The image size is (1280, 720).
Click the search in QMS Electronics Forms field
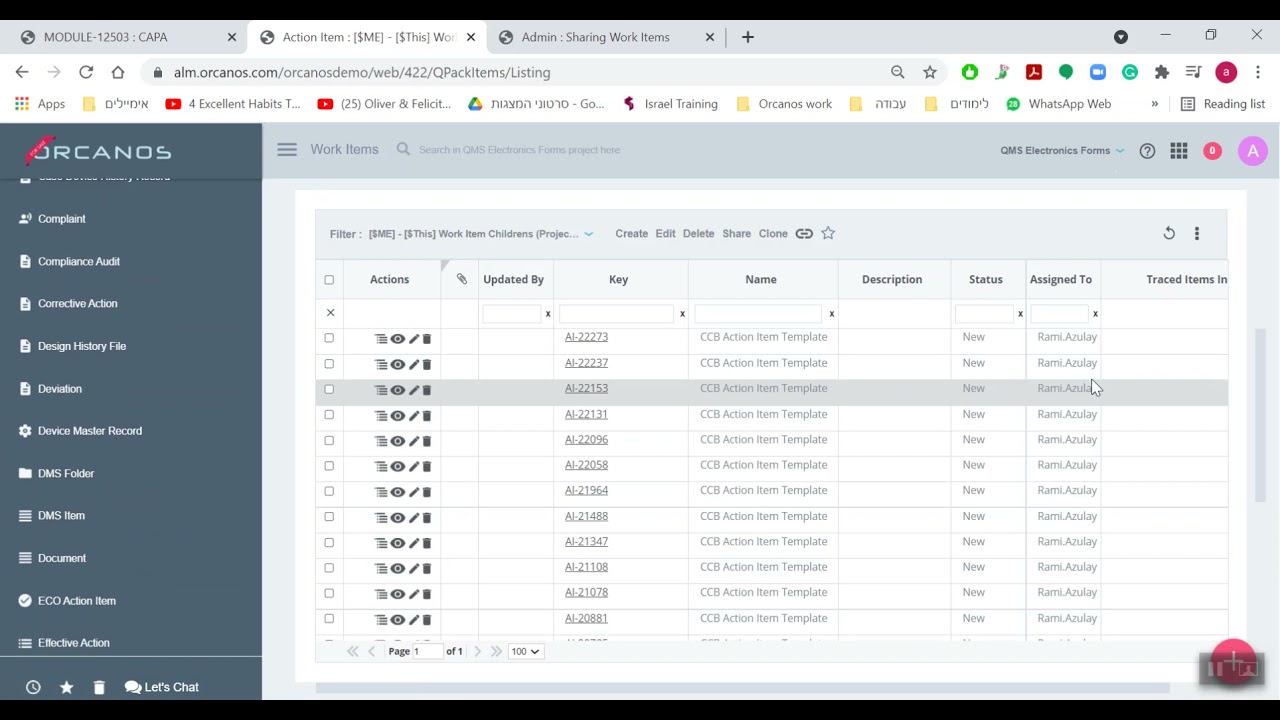[x=519, y=150]
